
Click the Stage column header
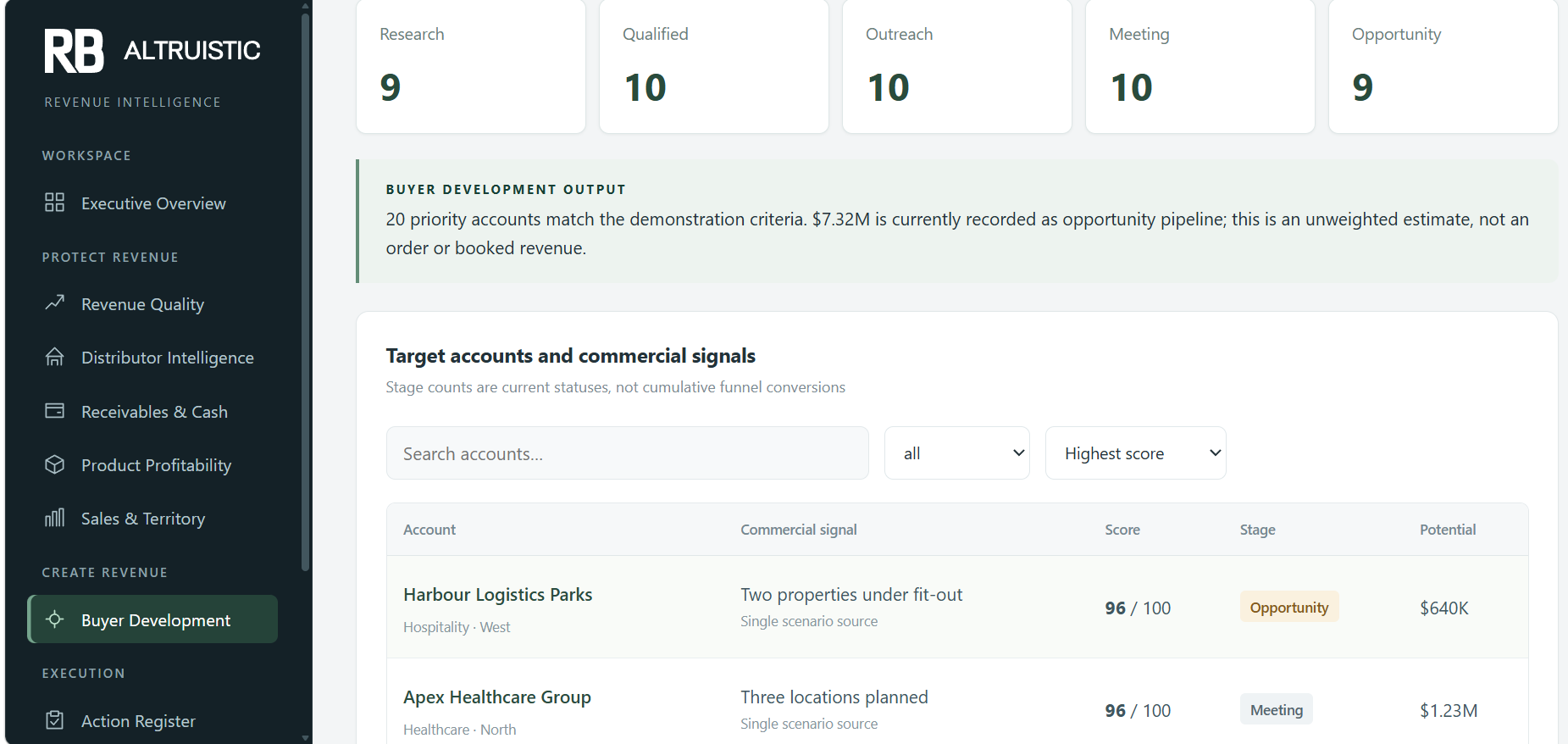pos(1258,530)
